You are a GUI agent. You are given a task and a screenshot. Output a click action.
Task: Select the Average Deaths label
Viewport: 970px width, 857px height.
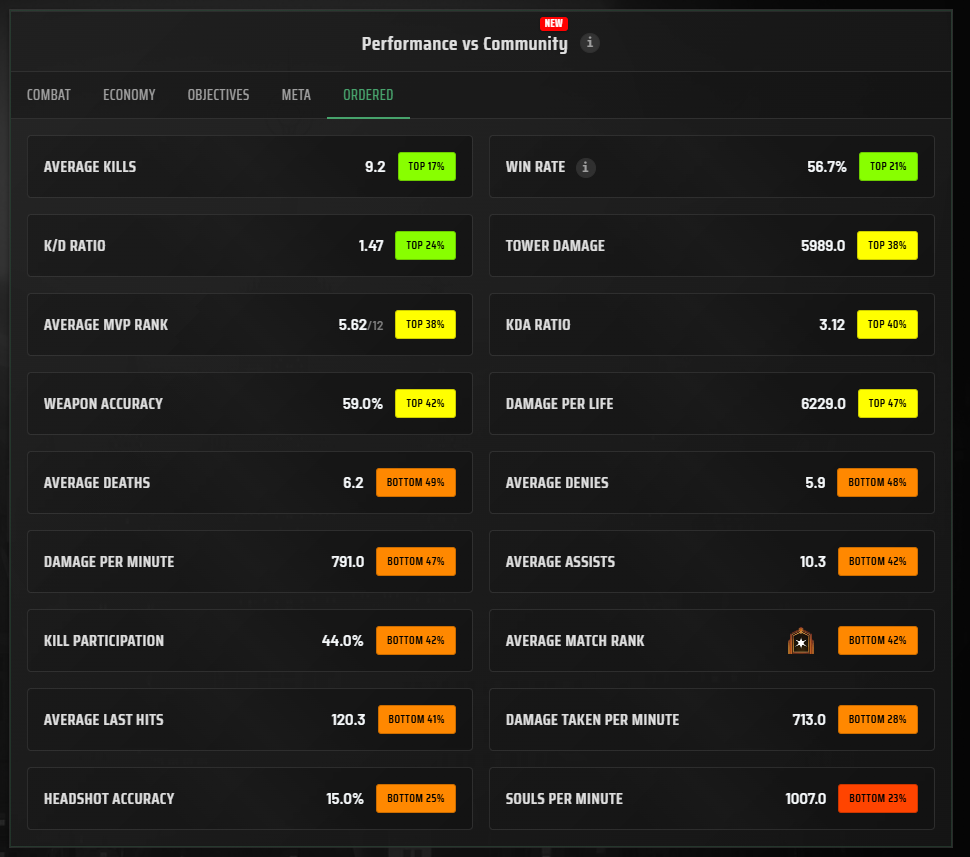[x=97, y=483]
